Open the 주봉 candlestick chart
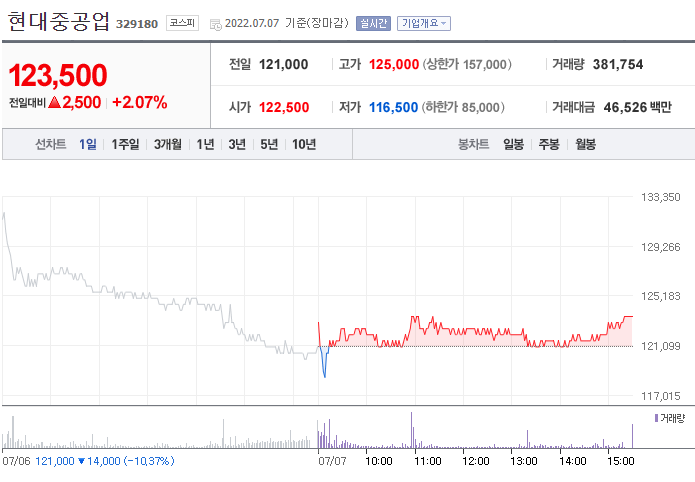This screenshot has height=482, width=695. tap(549, 144)
